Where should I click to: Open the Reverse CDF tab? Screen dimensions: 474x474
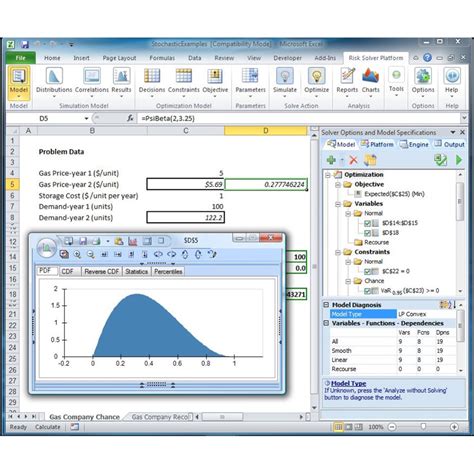pos(102,271)
